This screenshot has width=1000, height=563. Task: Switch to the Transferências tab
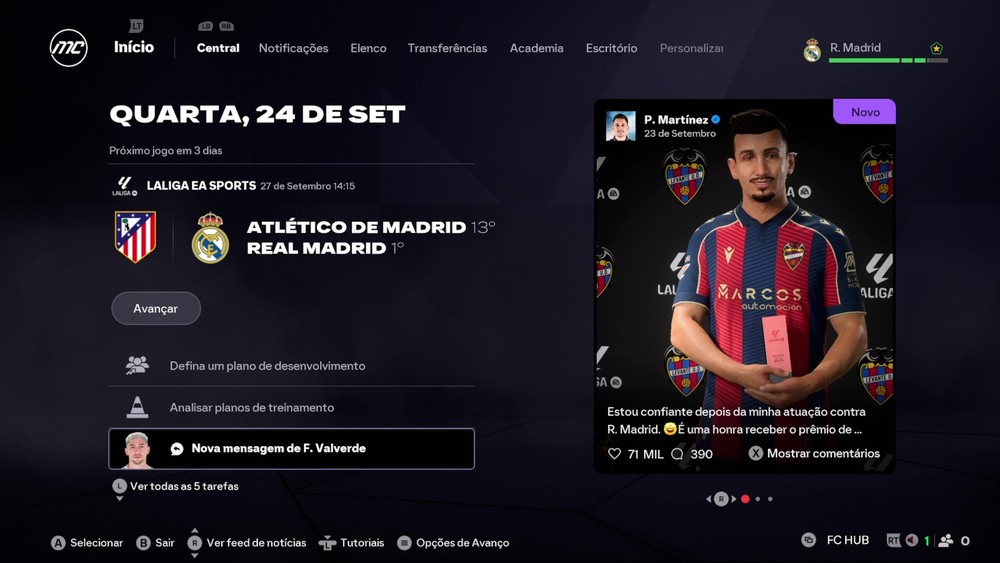(x=447, y=48)
